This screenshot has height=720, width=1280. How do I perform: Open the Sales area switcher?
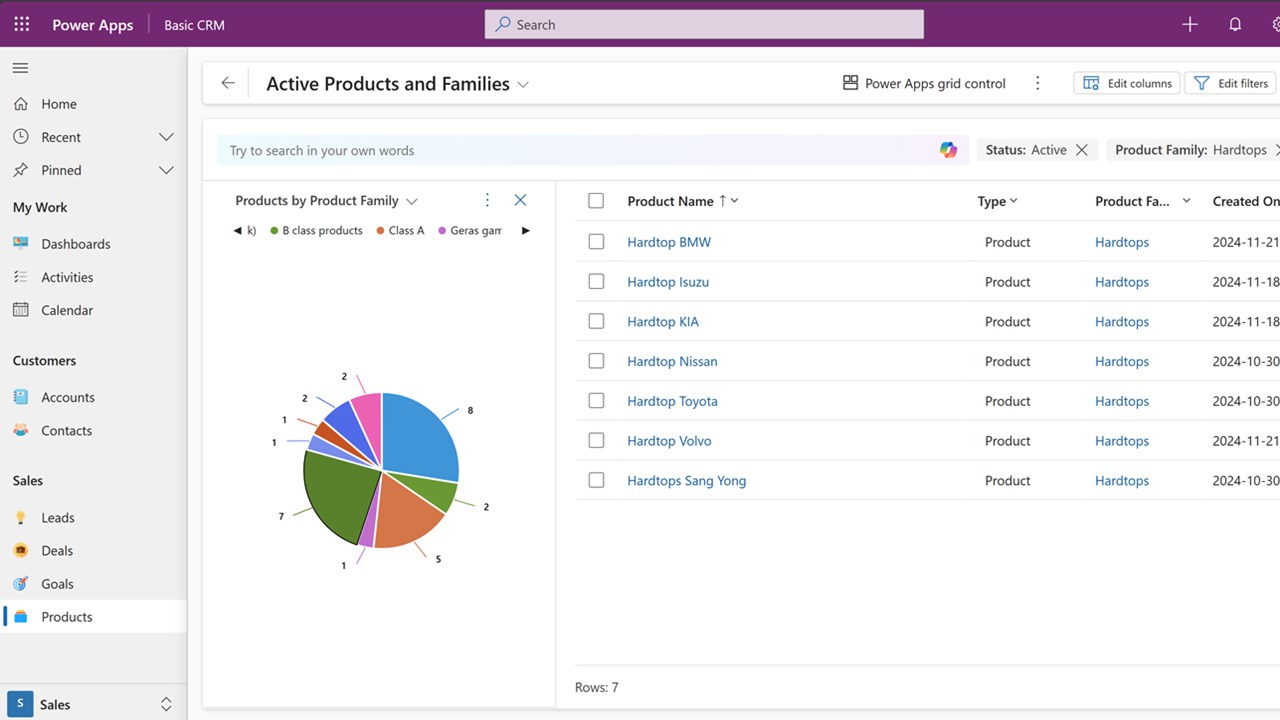[93, 704]
